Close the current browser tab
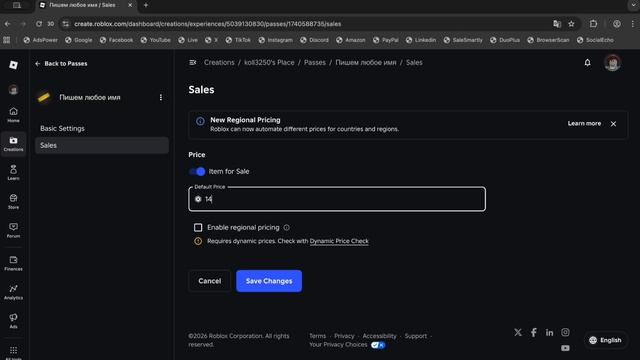The height and width of the screenshot is (360, 640). (x=130, y=5)
